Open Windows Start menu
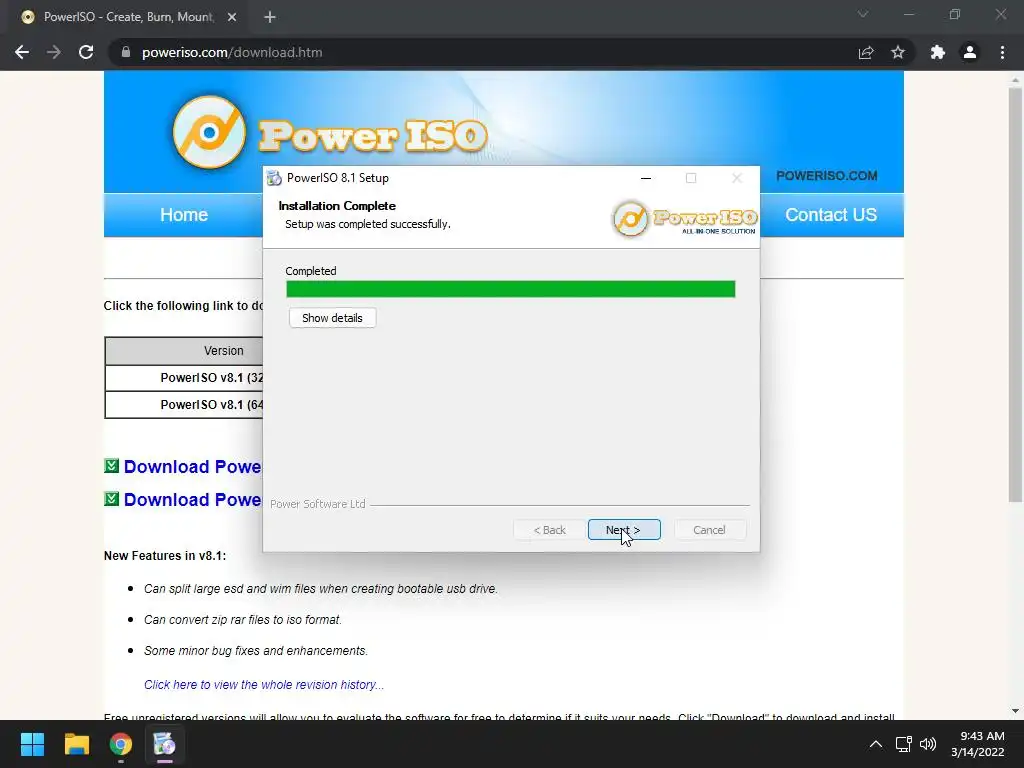This screenshot has width=1024, height=768. coord(32,744)
